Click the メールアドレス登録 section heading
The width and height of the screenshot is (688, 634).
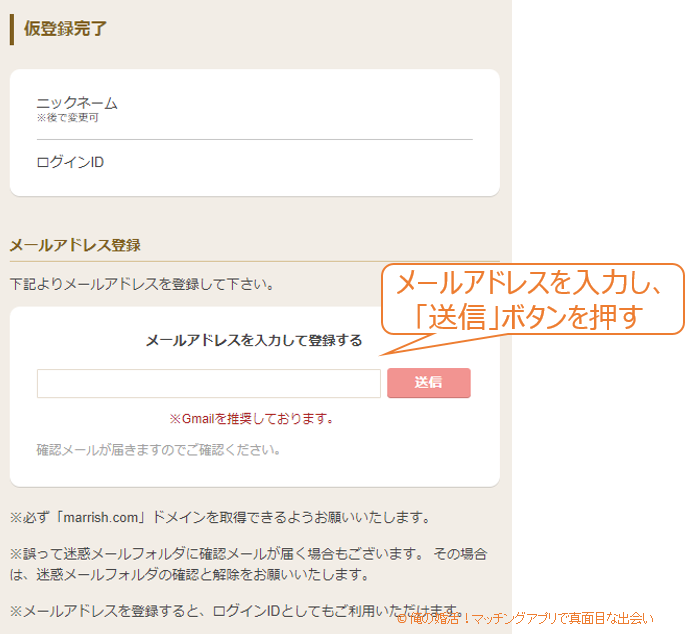pyautogui.click(x=75, y=245)
